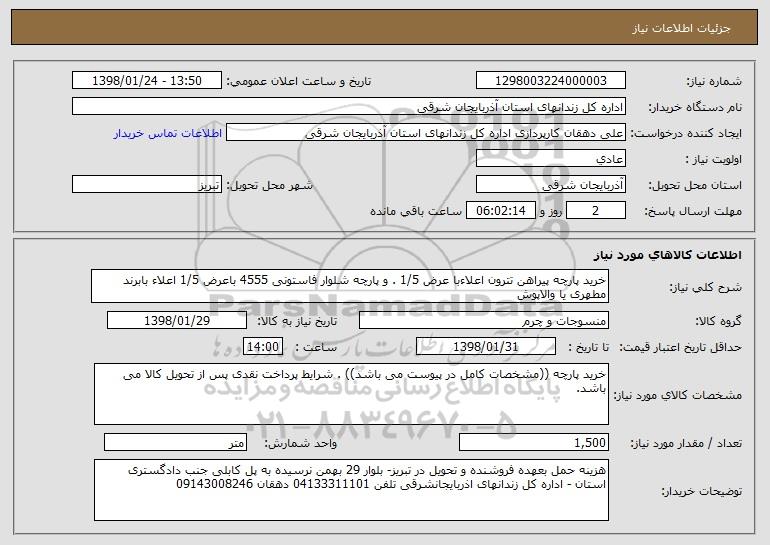Click delivery province field آذربایجان شرقی
770x545 pixels.
[550, 185]
